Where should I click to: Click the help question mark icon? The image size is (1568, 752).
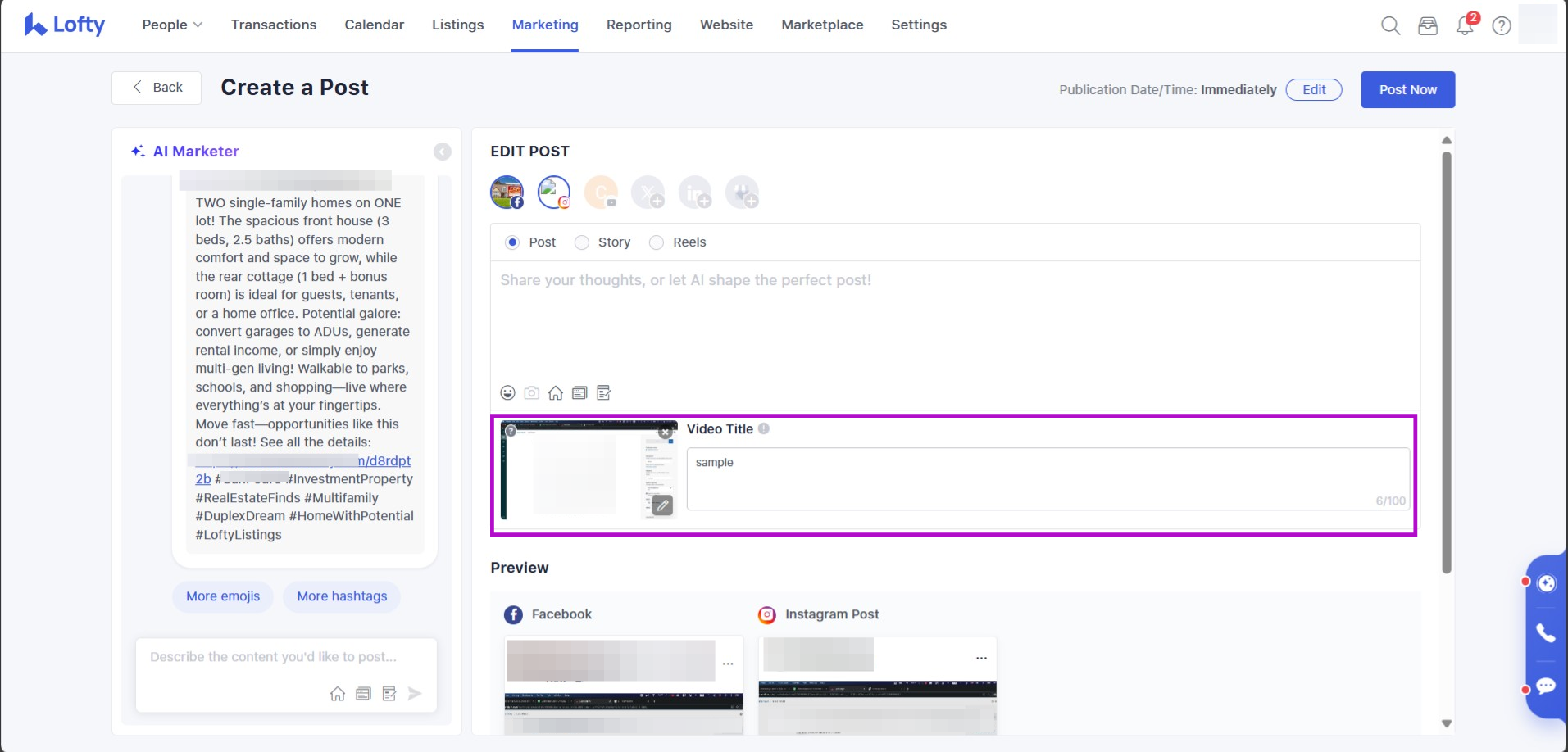click(1502, 26)
